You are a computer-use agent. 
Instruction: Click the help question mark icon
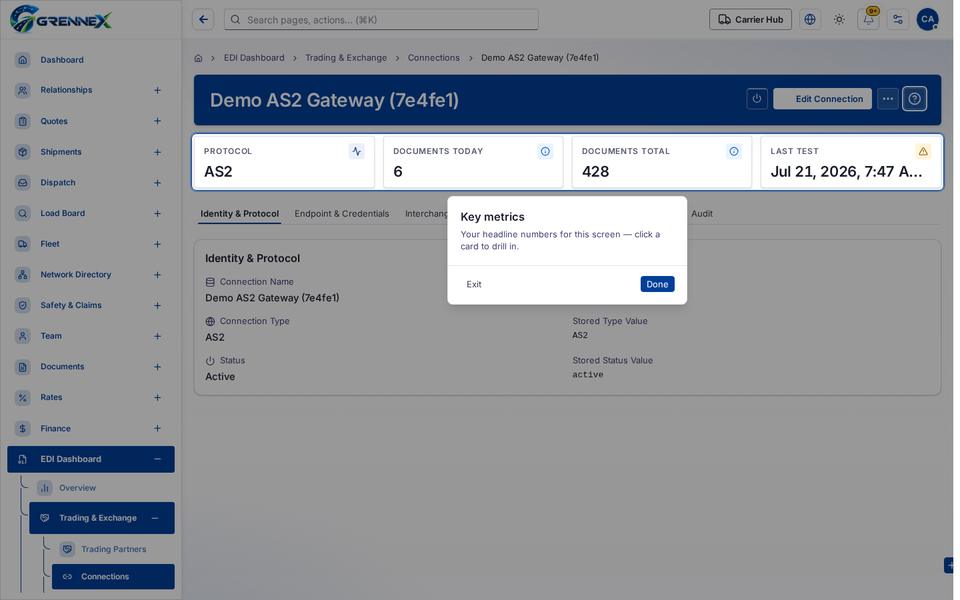point(915,99)
